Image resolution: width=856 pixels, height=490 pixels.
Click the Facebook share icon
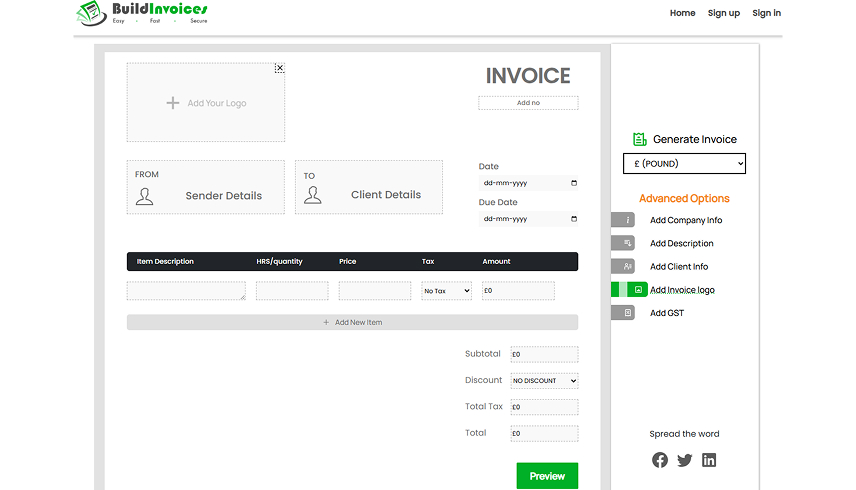pyautogui.click(x=660, y=460)
